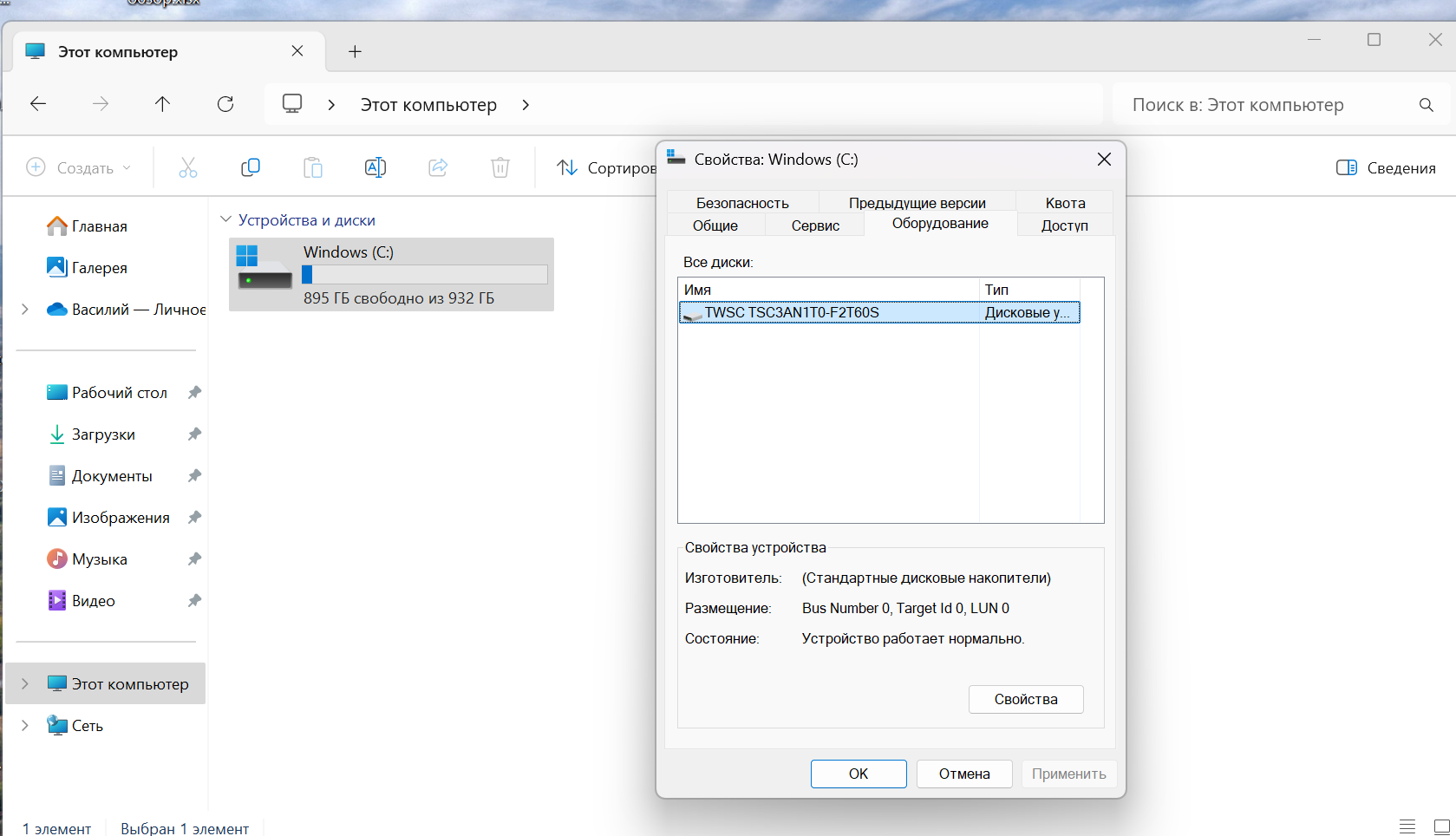Click the Cut scissors icon
Image resolution: width=1456 pixels, height=836 pixels.
point(188,167)
